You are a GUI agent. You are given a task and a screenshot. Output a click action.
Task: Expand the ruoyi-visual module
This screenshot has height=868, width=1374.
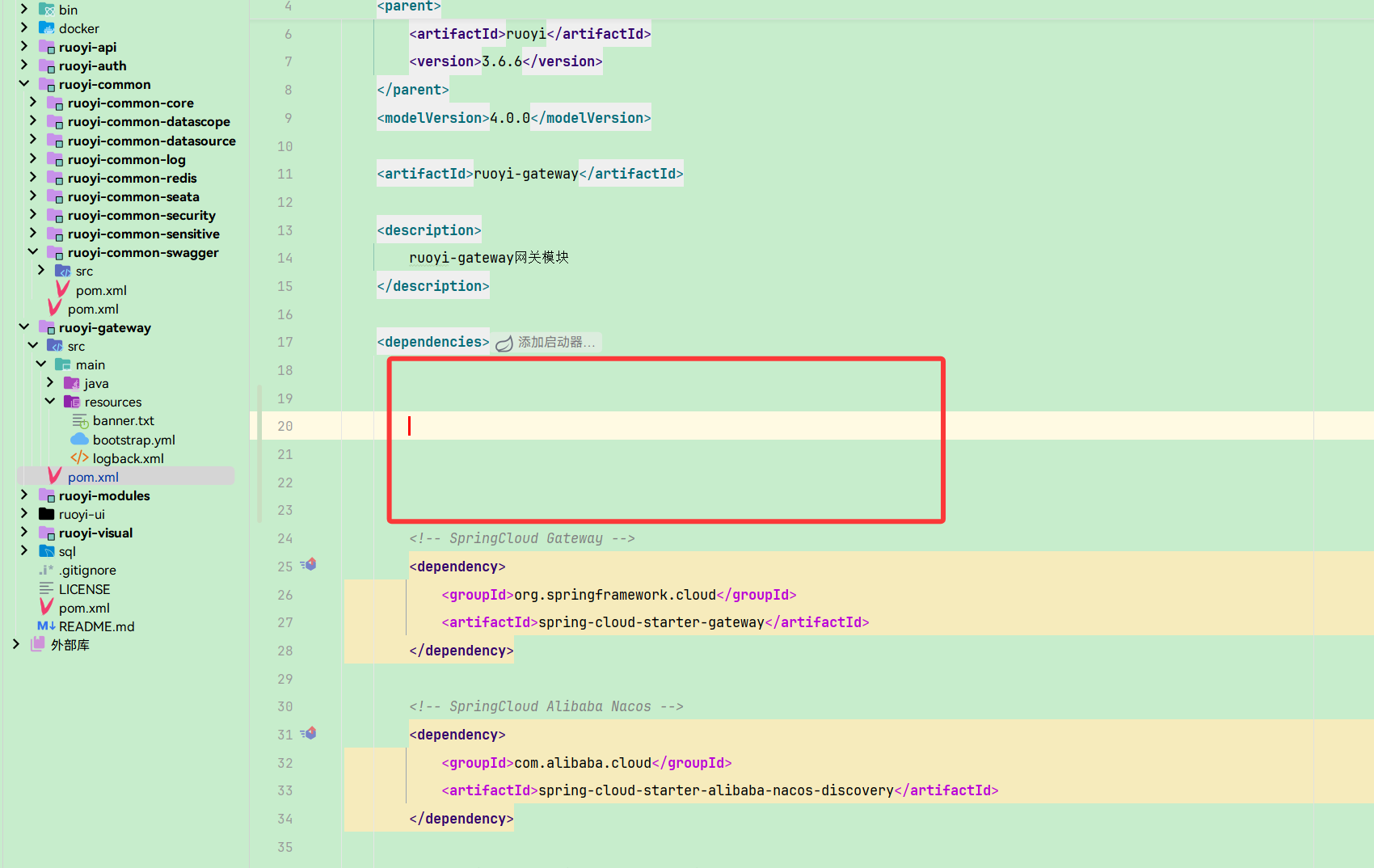pyautogui.click(x=24, y=532)
